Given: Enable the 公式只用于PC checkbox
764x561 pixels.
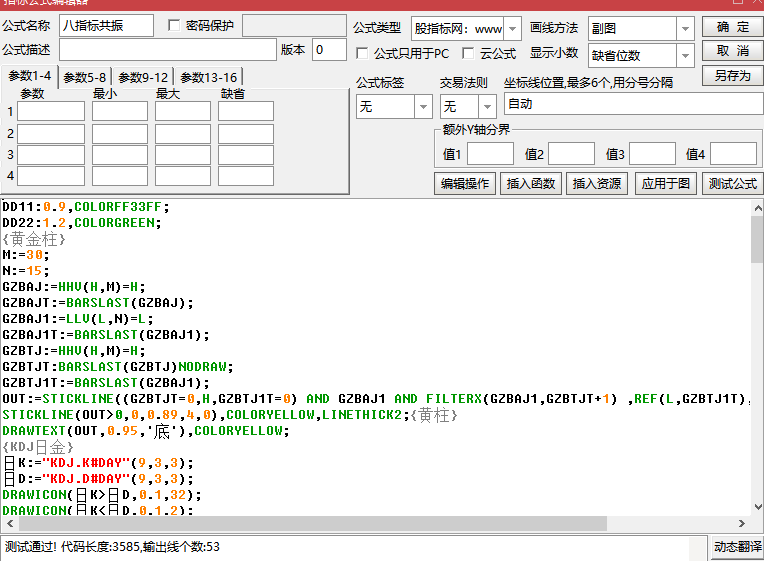Looking at the screenshot, I should pos(362,53).
